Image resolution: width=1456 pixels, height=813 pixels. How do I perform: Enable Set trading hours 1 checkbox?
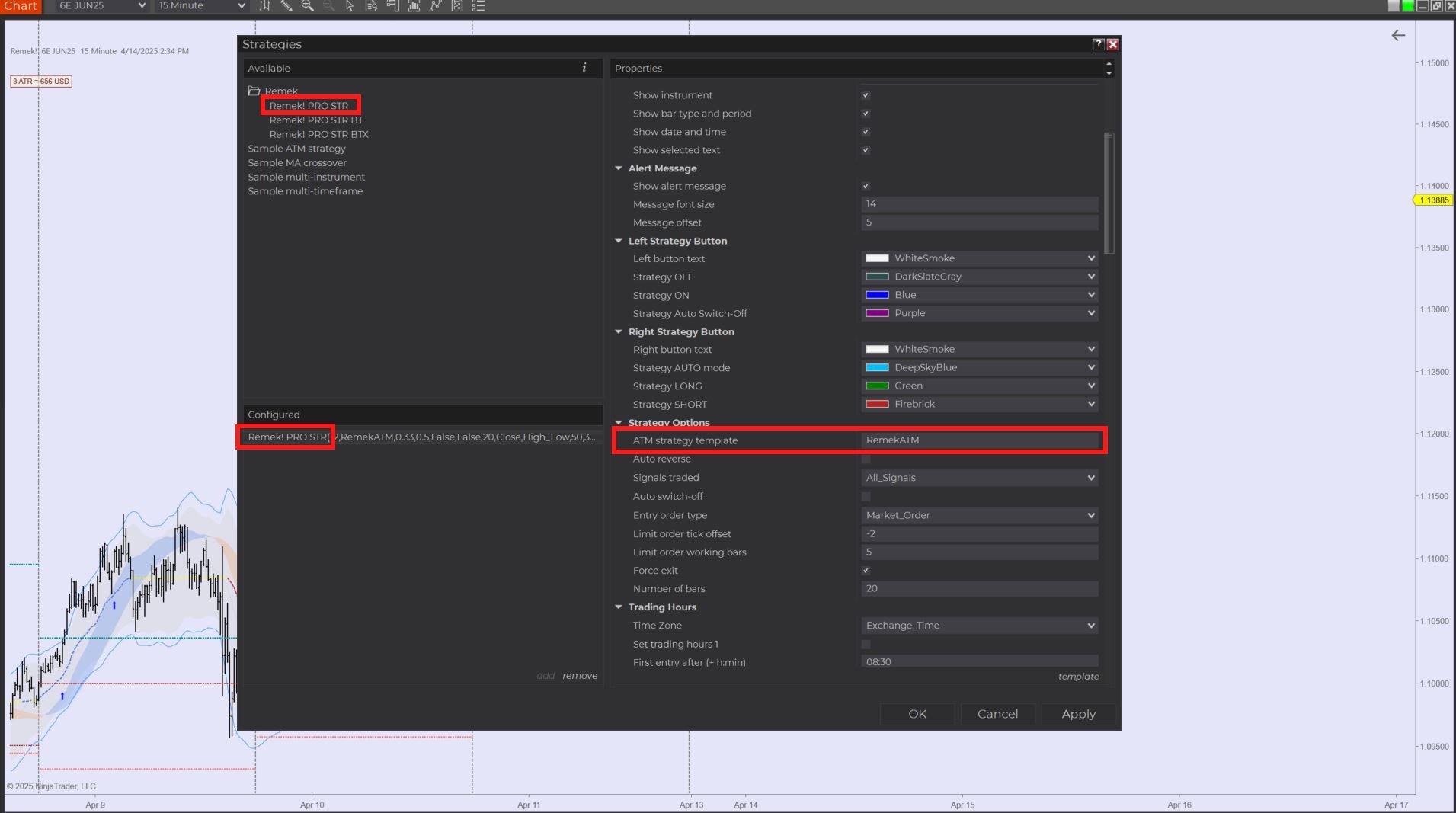click(866, 645)
